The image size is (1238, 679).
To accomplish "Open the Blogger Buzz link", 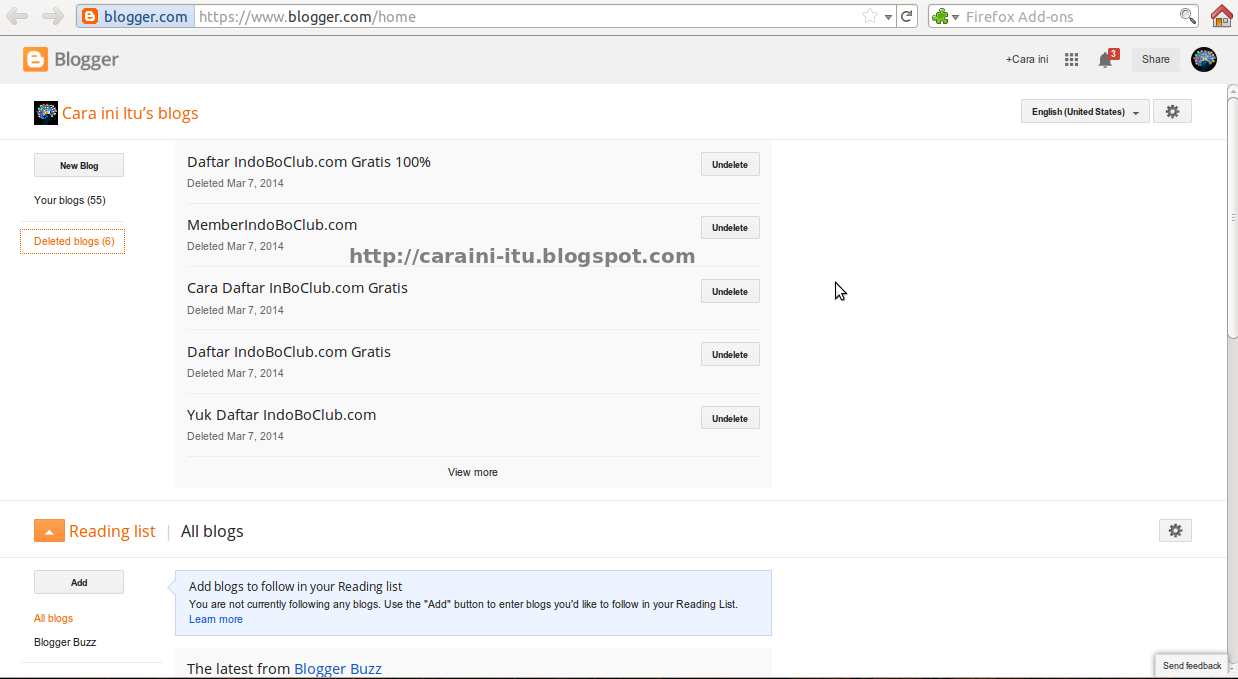I will pos(338,668).
